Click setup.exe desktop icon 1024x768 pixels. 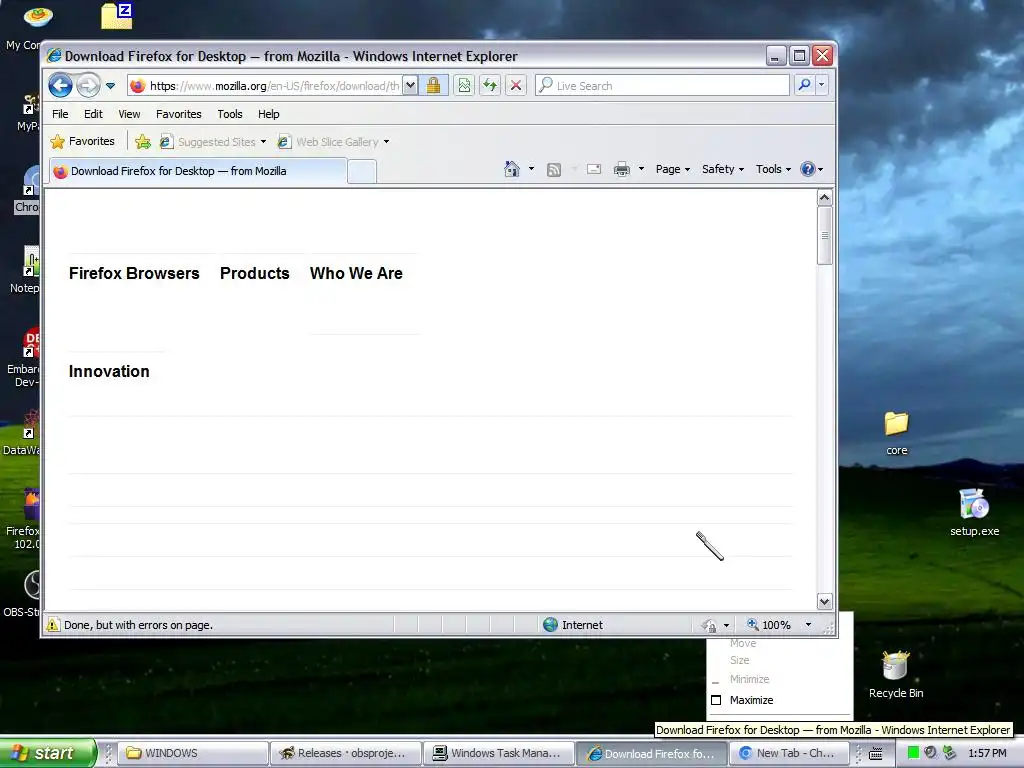coord(974,512)
